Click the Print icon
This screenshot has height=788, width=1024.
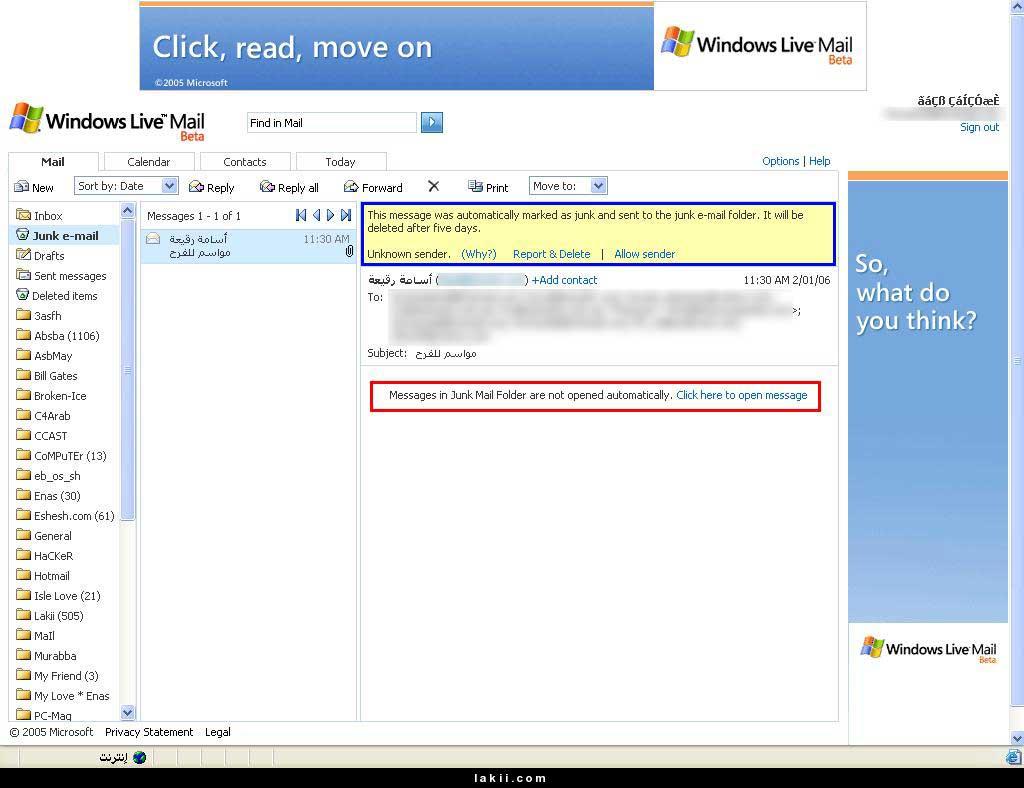coord(475,187)
